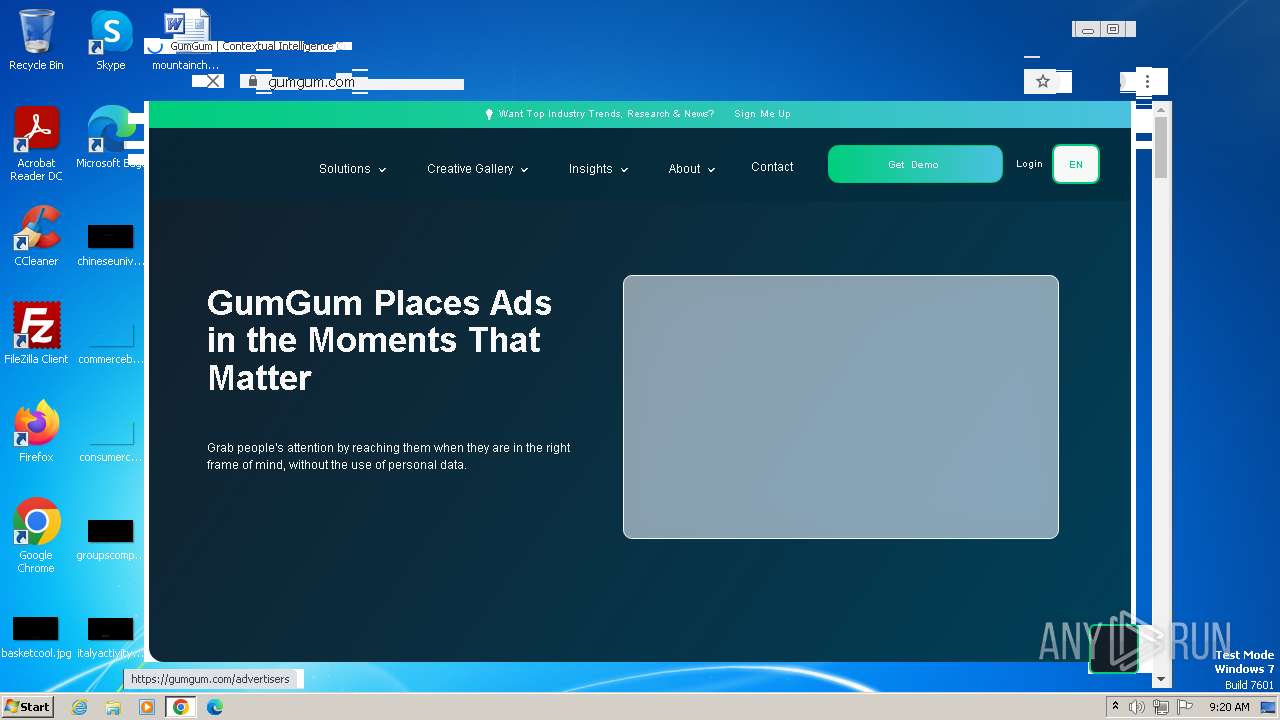Open basketcool.jpg image file
The height and width of the screenshot is (720, 1280).
click(36, 637)
